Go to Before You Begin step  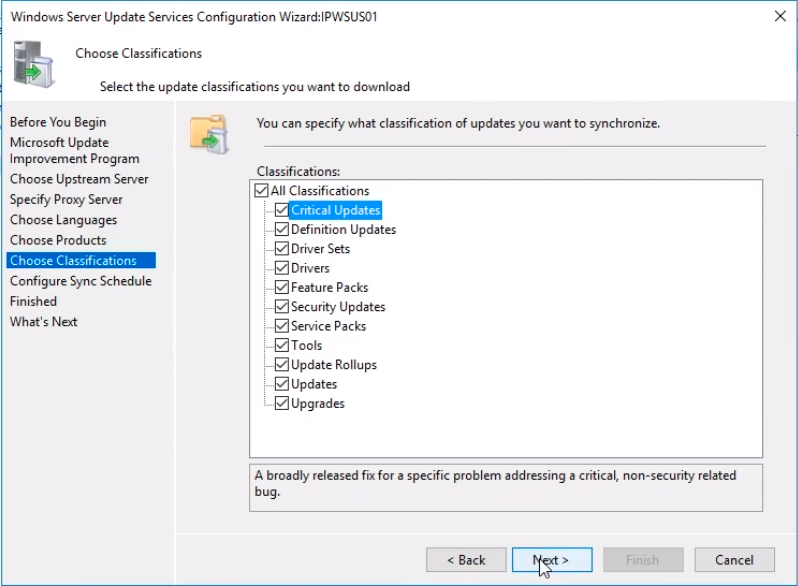58,122
